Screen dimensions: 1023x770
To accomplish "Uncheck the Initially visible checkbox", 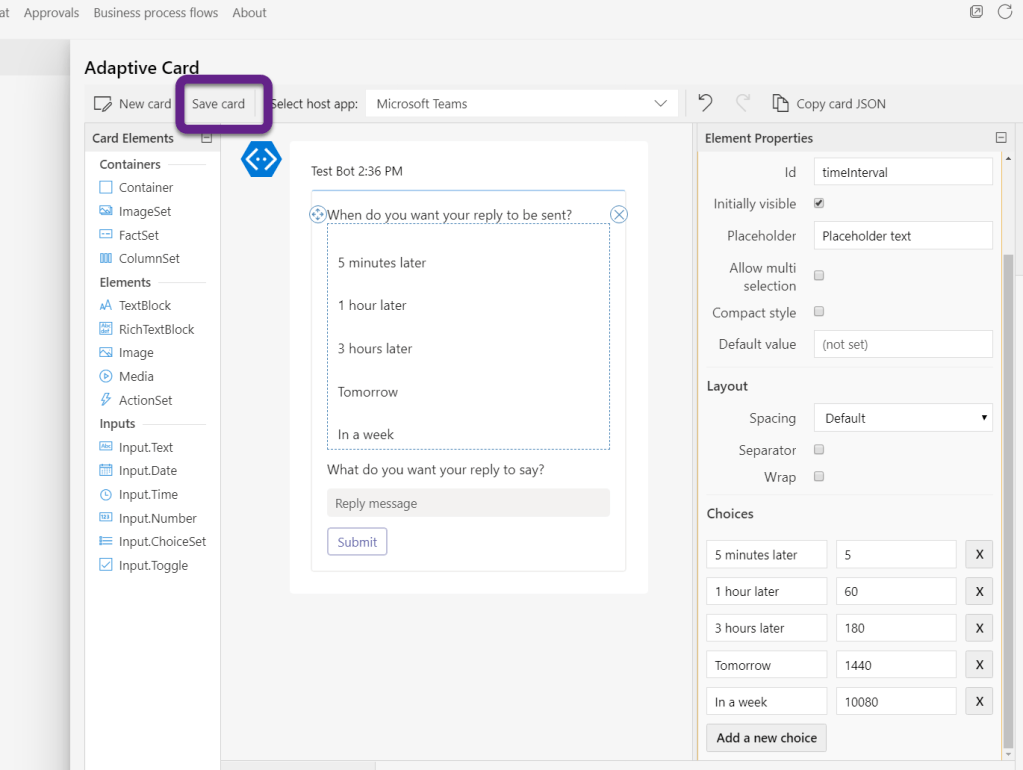I will click(819, 203).
